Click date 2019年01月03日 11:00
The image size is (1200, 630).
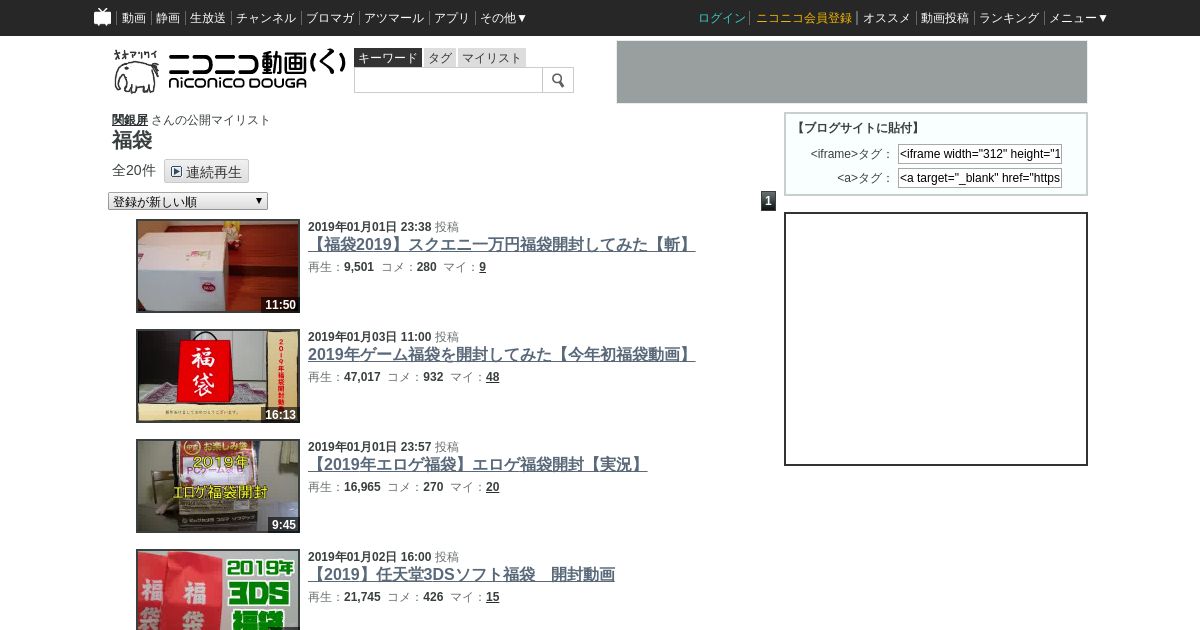[x=369, y=337]
